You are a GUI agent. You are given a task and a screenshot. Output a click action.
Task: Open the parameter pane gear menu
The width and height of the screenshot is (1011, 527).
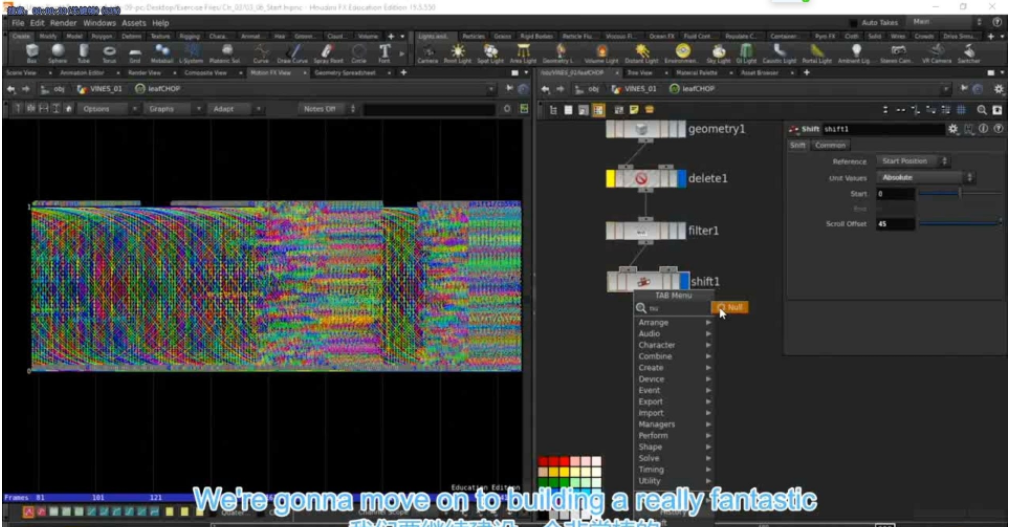click(952, 129)
